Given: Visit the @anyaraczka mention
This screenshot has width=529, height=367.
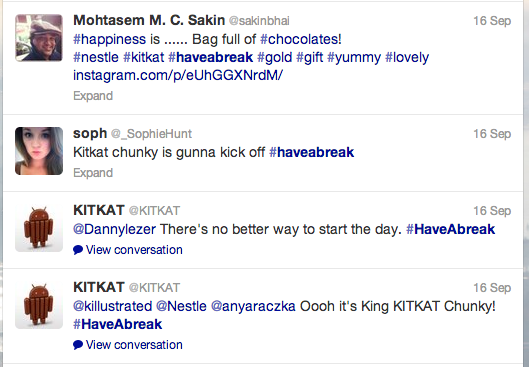Looking at the screenshot, I should click(253, 307).
